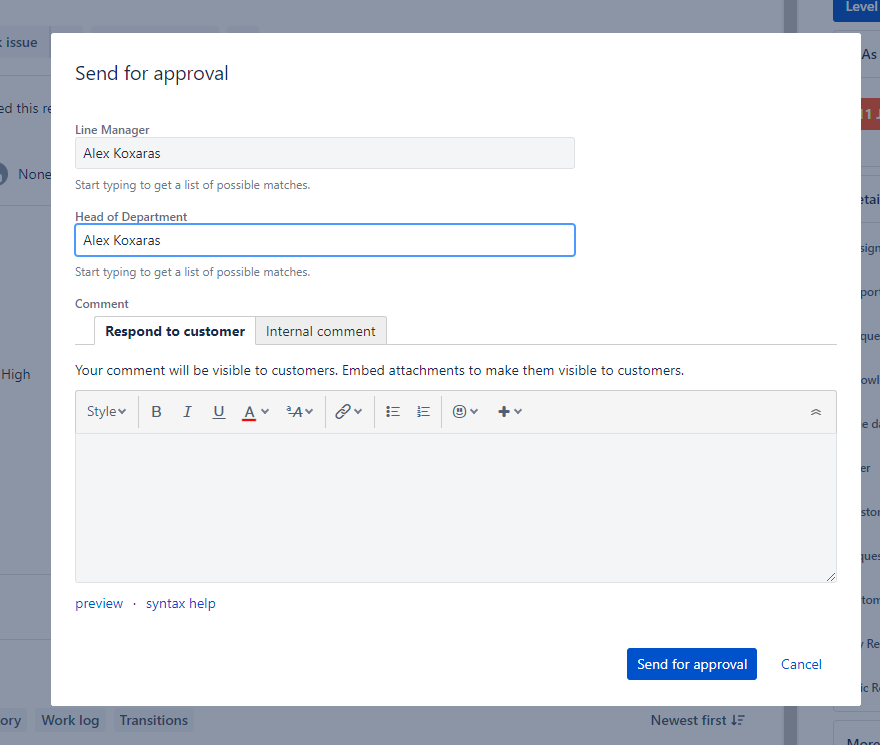Open the emoticon picker dropdown
The height and width of the screenshot is (745, 880).
point(465,412)
